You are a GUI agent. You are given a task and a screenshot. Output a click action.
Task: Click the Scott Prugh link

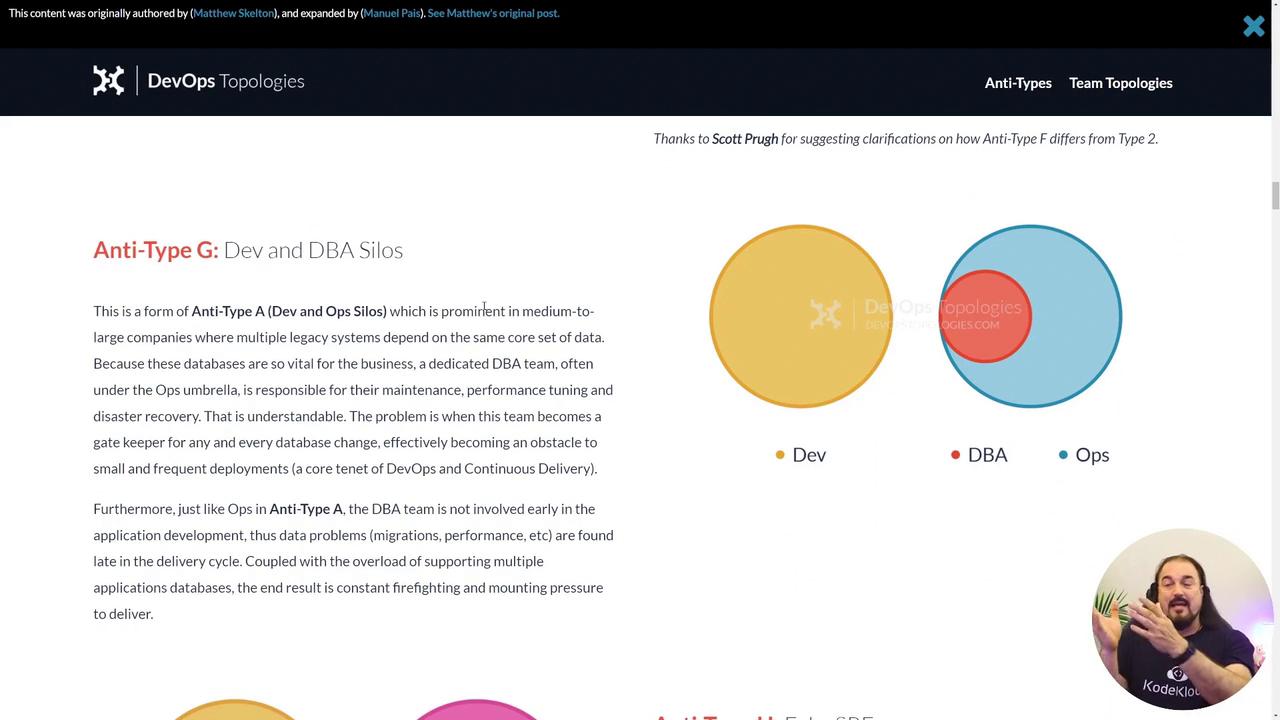745,139
